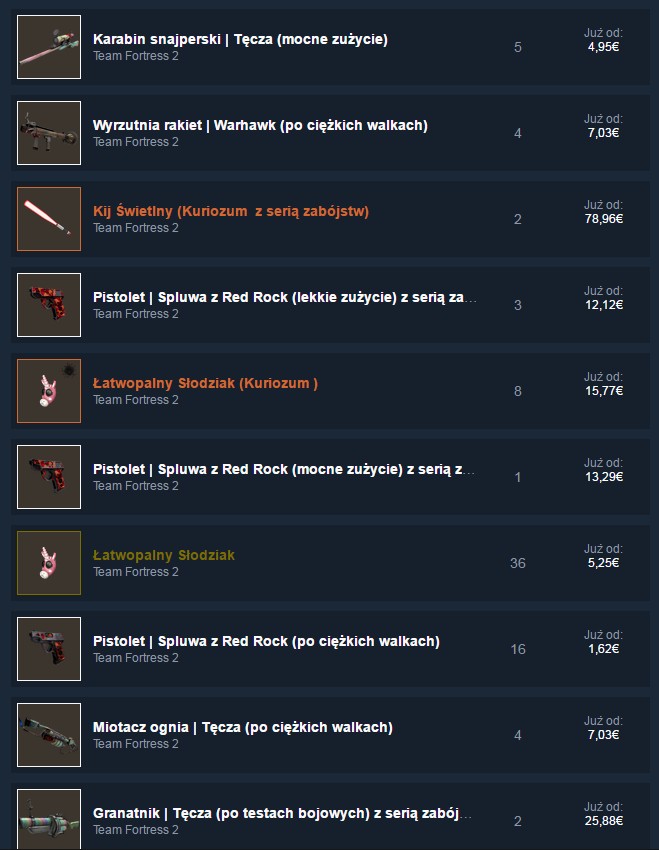Click the Miotacz ognia Tęcza flamethrower image

(49, 735)
